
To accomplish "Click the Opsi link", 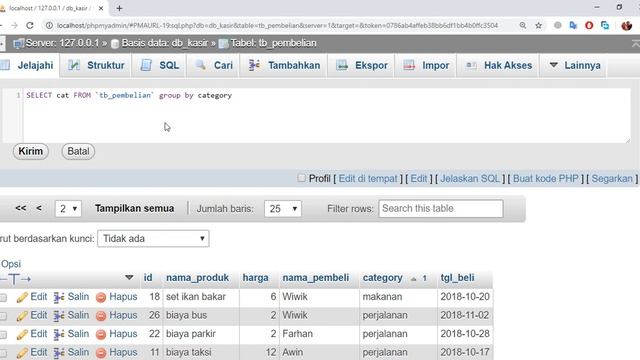I will 11,264.
